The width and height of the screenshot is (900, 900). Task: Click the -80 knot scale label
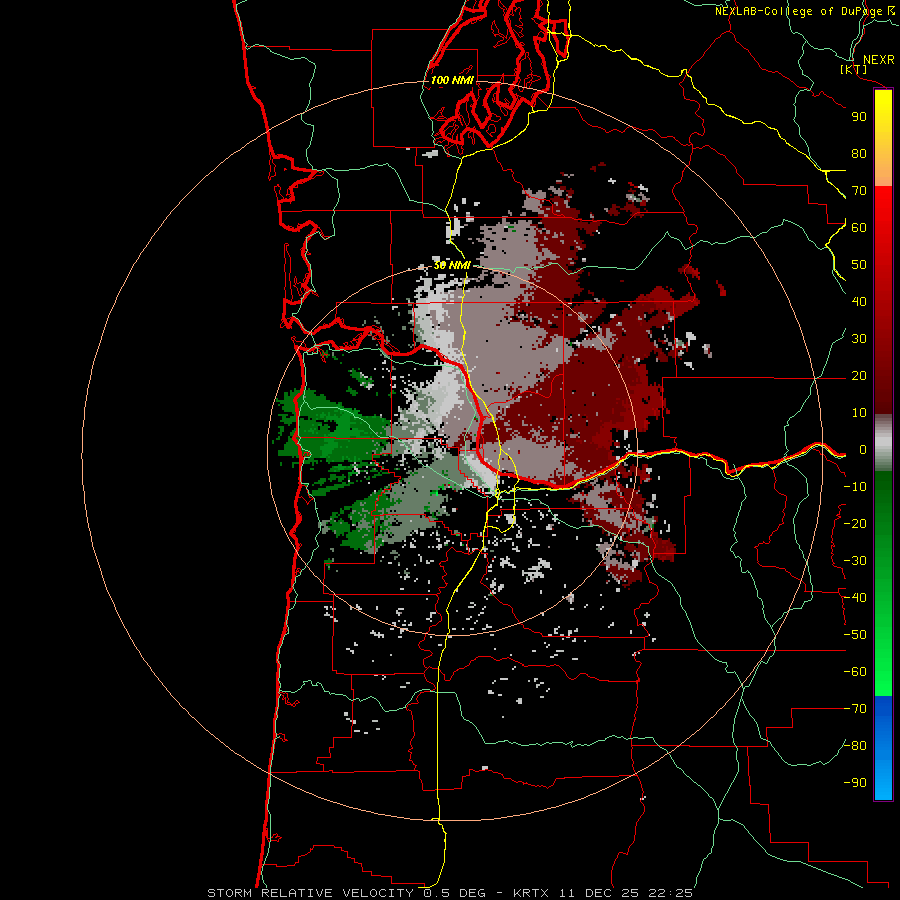tap(855, 746)
